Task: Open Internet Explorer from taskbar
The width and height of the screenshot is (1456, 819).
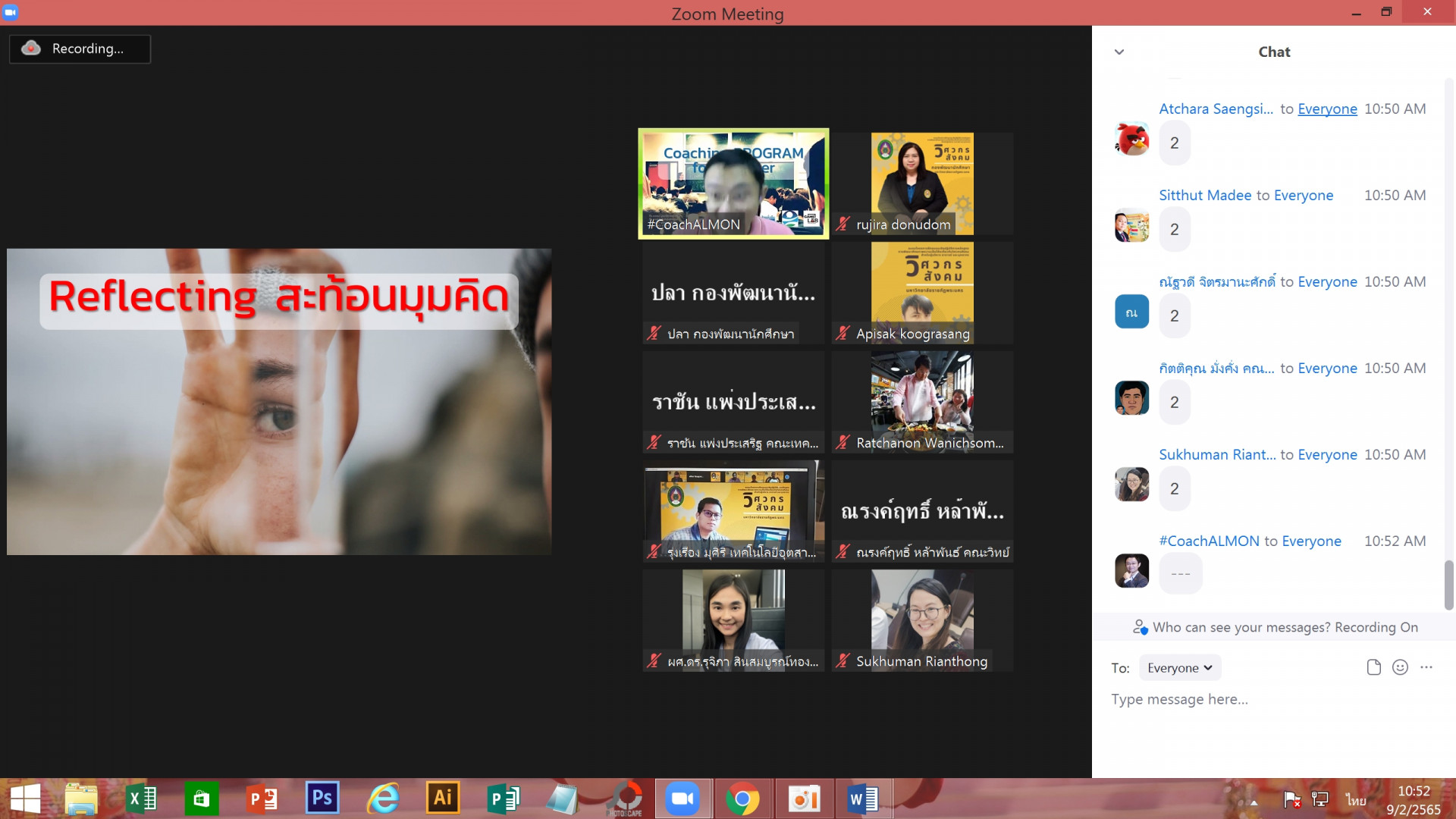Action: (x=383, y=799)
